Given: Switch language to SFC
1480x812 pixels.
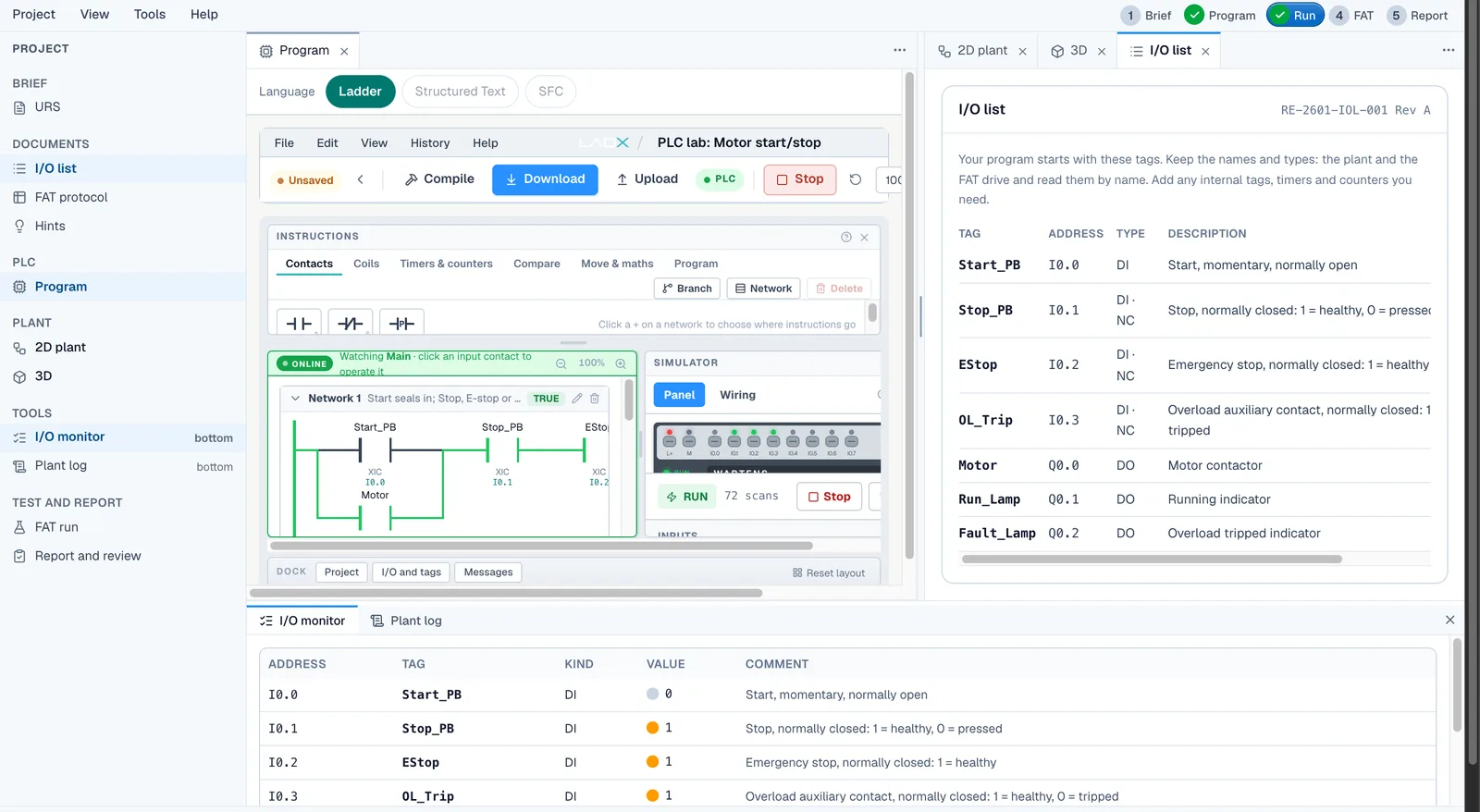Looking at the screenshot, I should click(550, 92).
